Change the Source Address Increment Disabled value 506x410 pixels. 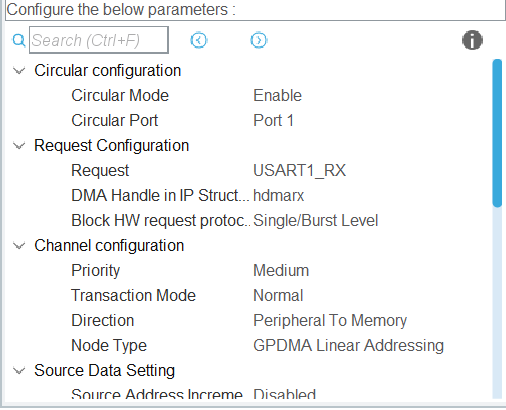pyautogui.click(x=284, y=394)
